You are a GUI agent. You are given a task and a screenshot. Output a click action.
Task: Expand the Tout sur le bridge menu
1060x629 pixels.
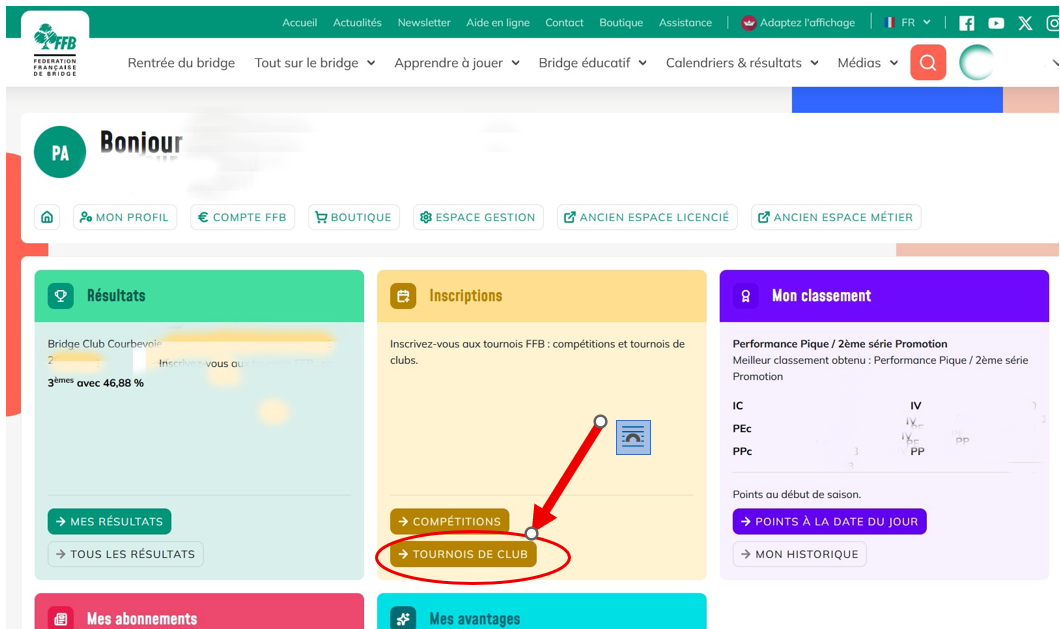click(314, 63)
